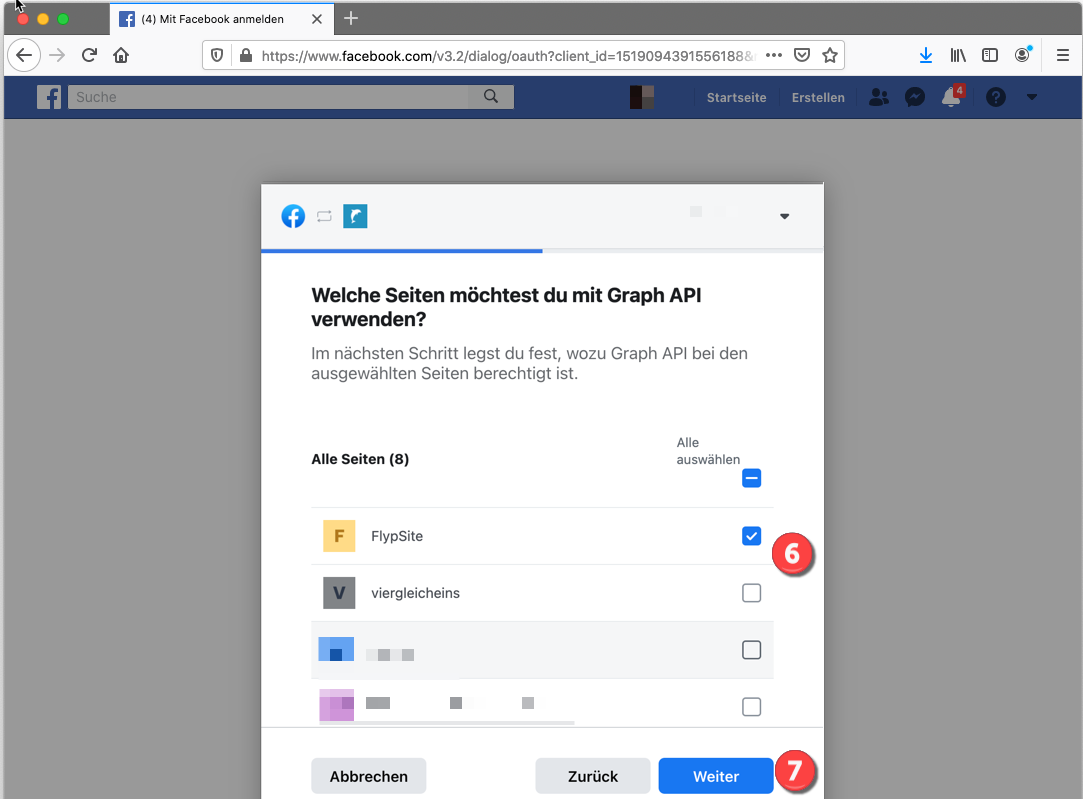
Task: Save page to Pocket
Action: pyautogui.click(x=801, y=55)
